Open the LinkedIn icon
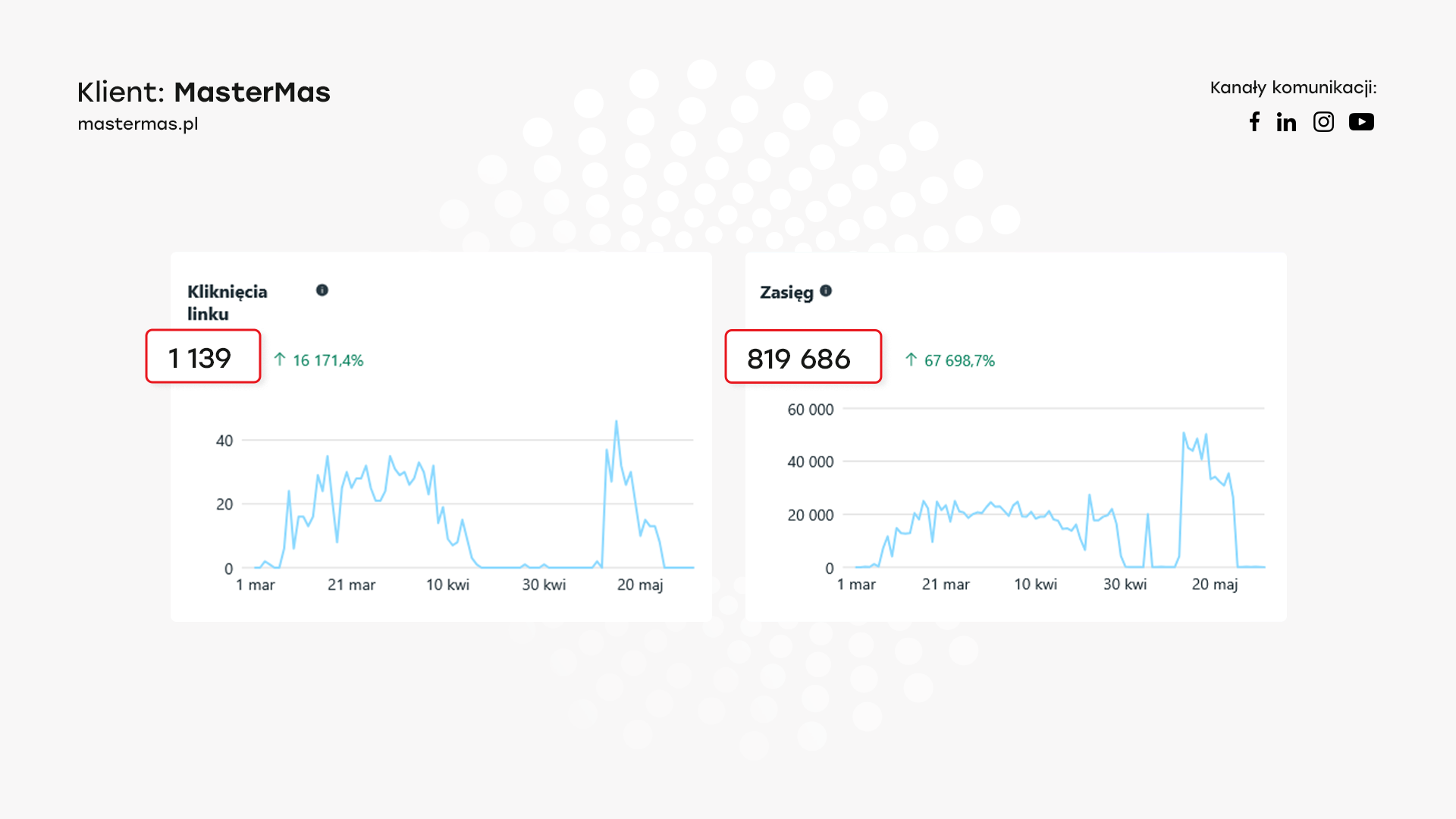 [1286, 122]
